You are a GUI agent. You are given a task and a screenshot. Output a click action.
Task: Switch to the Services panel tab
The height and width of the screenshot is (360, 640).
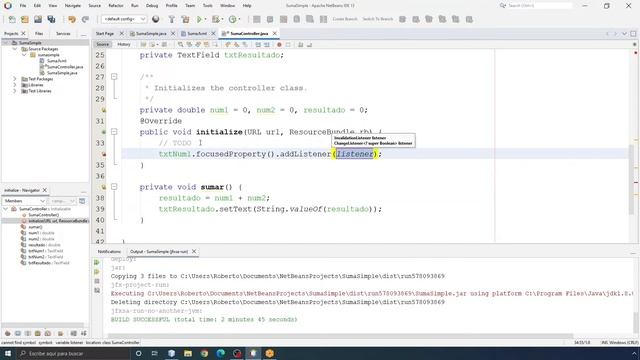63,33
